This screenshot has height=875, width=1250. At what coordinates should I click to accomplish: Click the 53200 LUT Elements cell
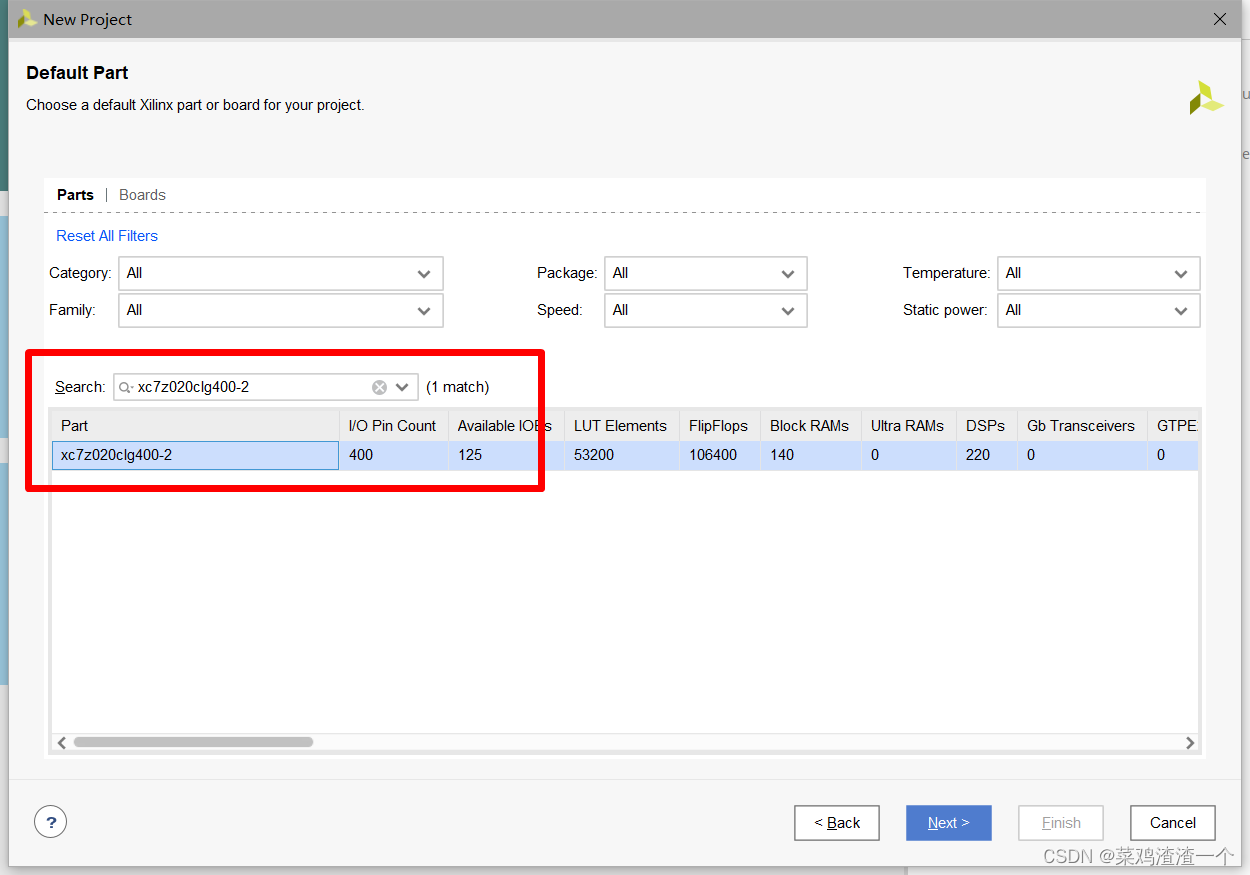[x=621, y=455]
